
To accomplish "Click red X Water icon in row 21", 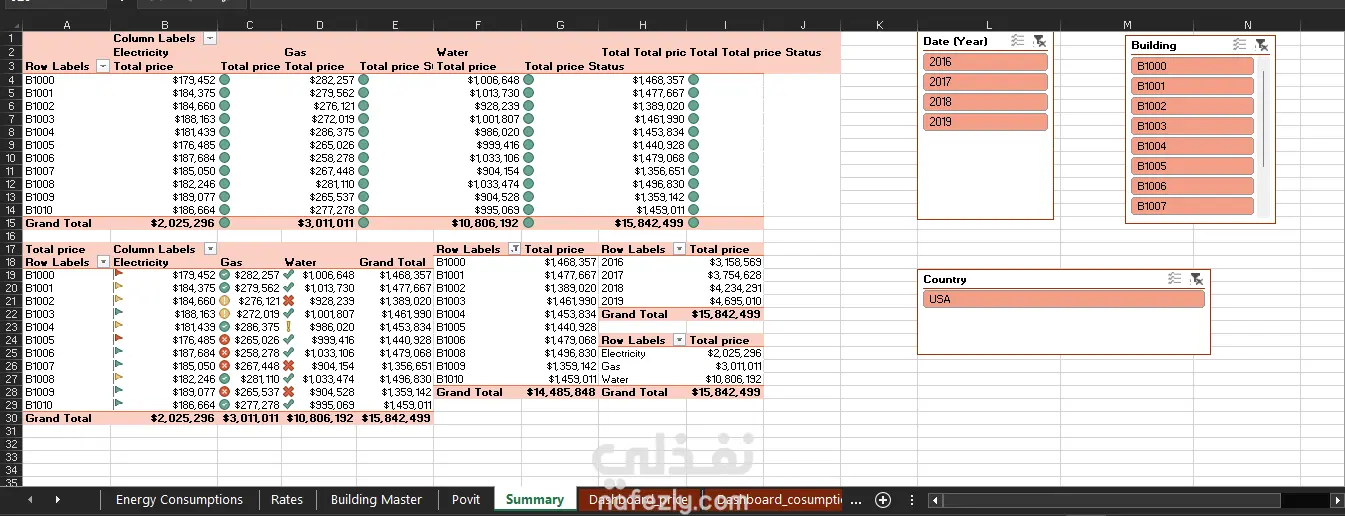I will [288, 301].
